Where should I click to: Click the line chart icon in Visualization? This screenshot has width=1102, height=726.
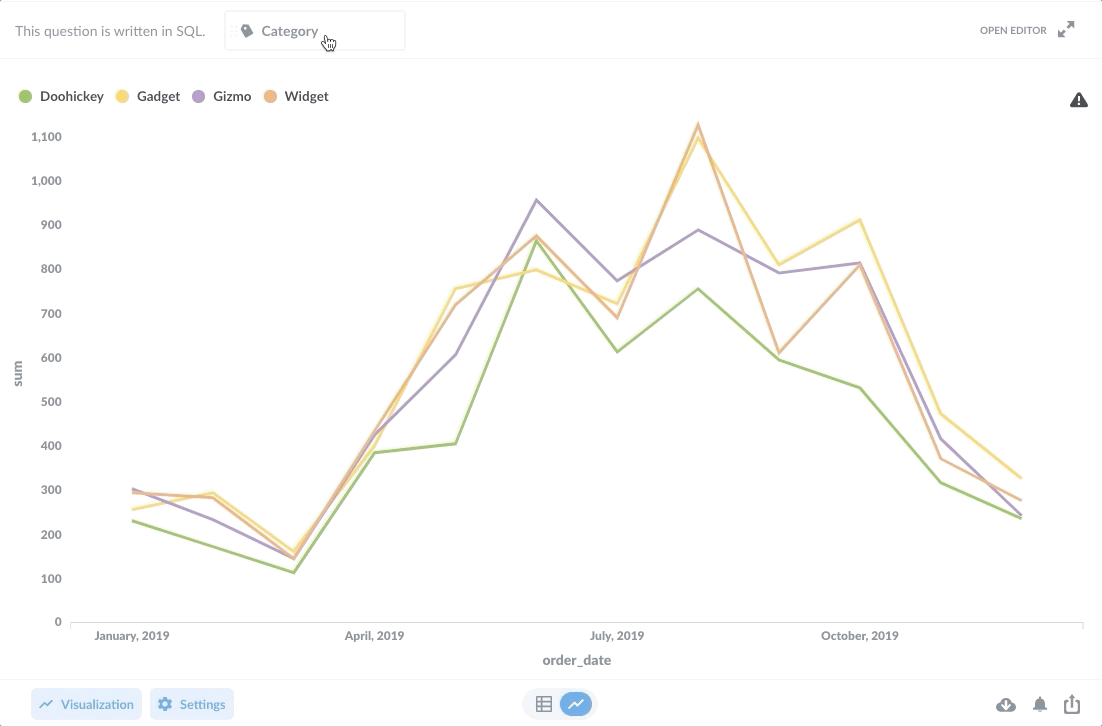[x=46, y=705]
